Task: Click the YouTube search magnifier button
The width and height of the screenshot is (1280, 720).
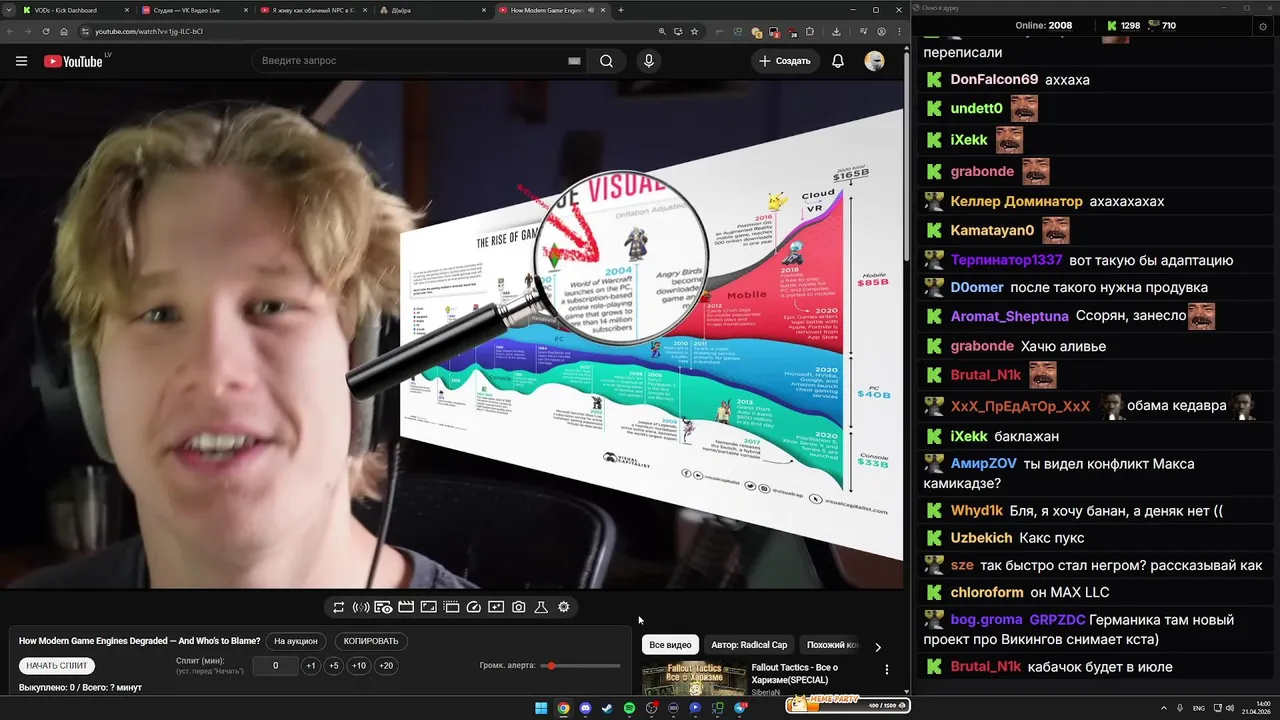Action: tap(606, 61)
